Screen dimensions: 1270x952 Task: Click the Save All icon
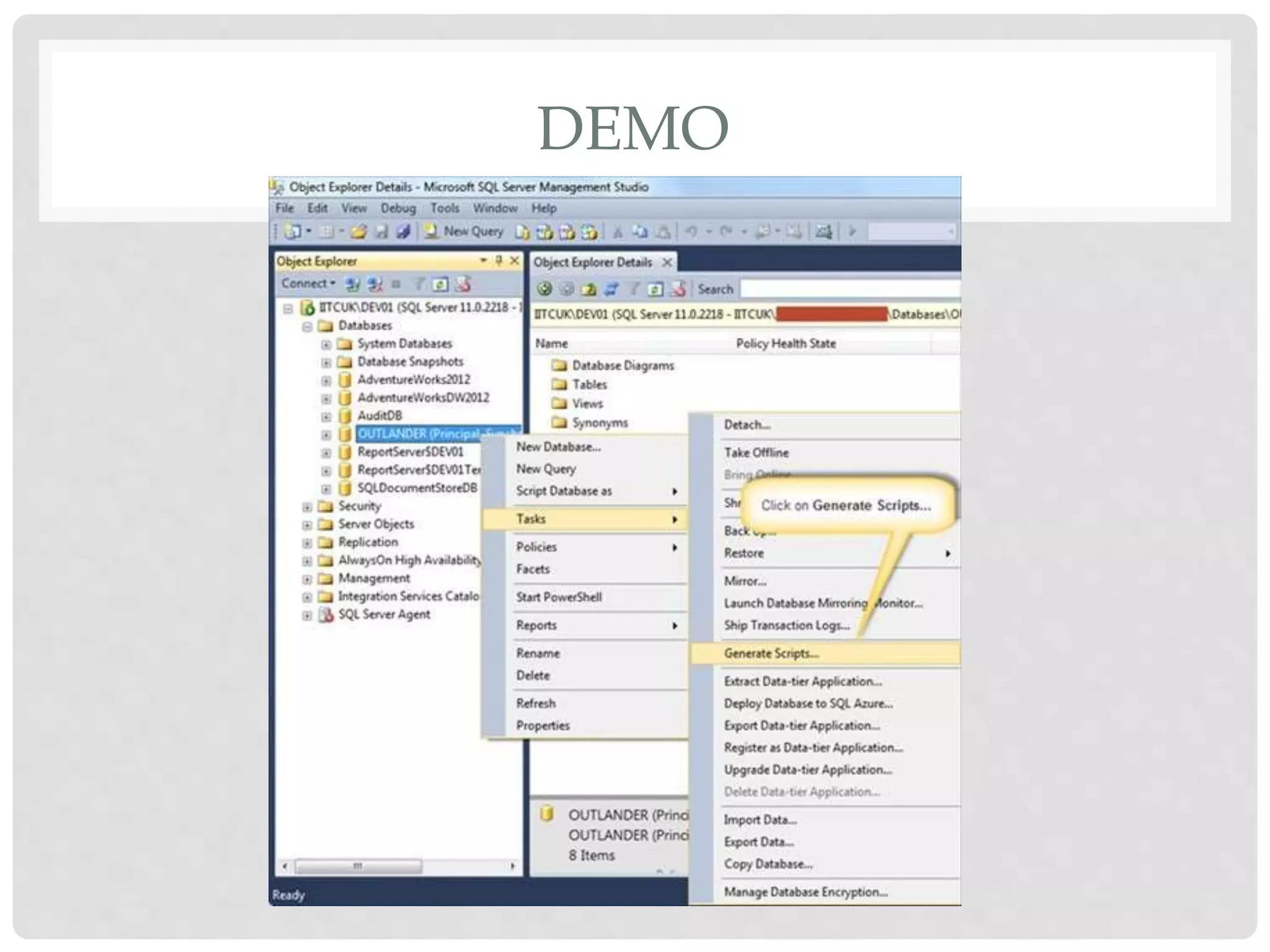tap(404, 232)
